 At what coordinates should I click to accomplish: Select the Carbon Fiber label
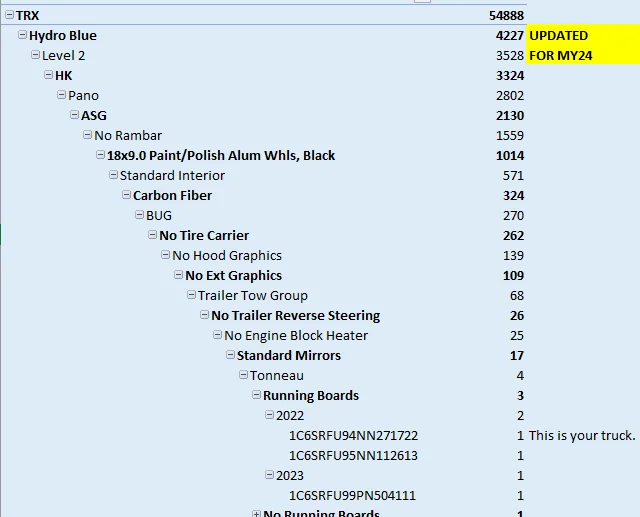pos(172,195)
